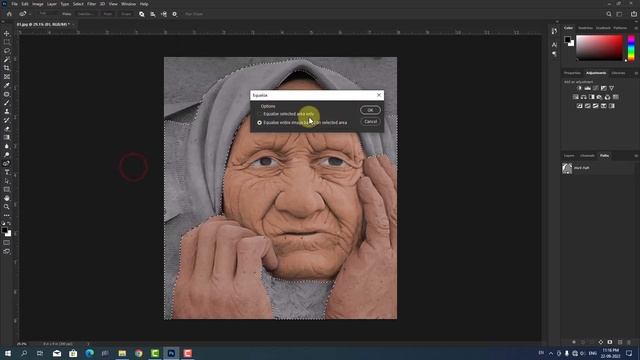Select the Path Selection tool
The image size is (640, 360).
coord(7,181)
